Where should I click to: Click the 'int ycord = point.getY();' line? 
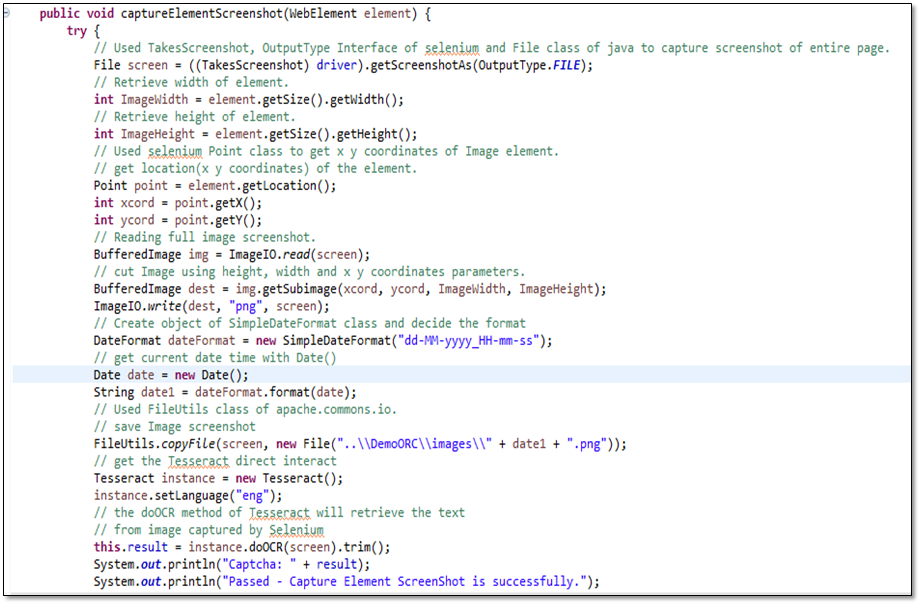(178, 220)
